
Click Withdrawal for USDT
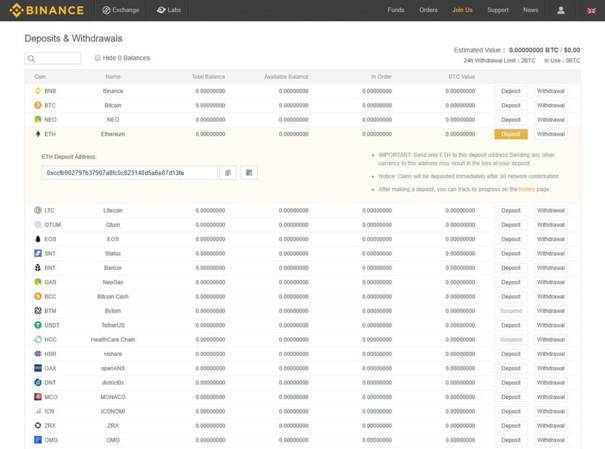point(551,325)
